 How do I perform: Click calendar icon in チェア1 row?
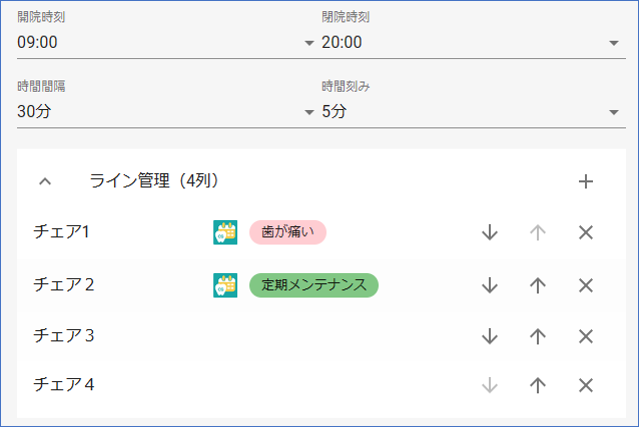pyautogui.click(x=225, y=232)
